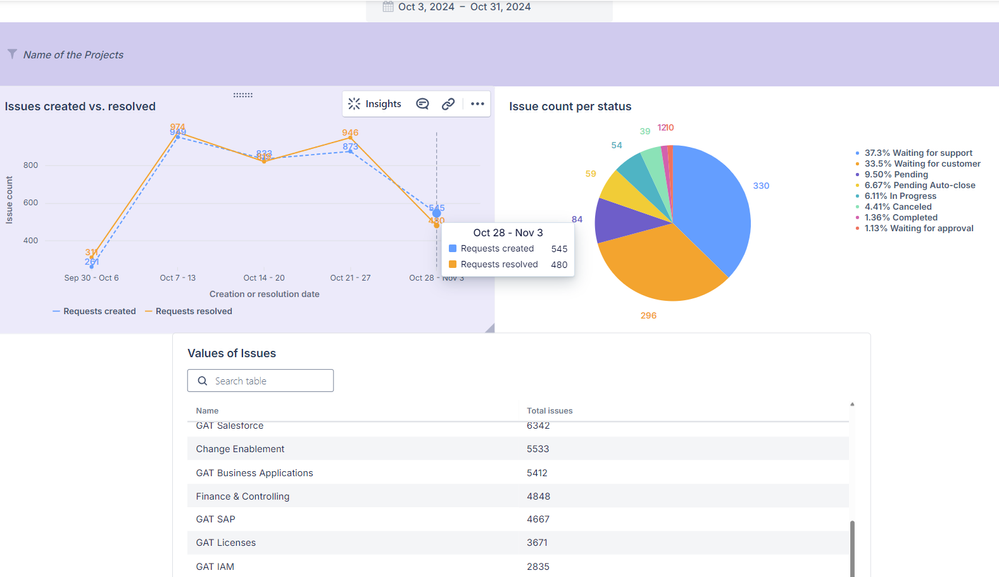999x577 pixels.
Task: Click the Values of Issues heading
Action: point(232,353)
